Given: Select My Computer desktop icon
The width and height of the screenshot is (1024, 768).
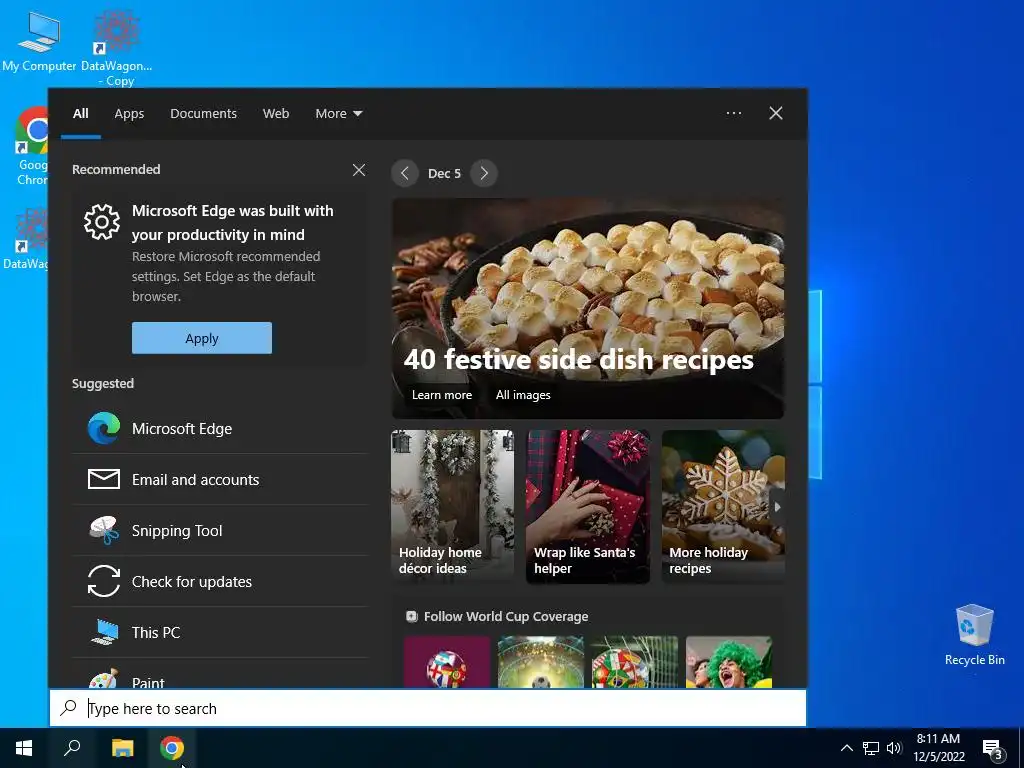Looking at the screenshot, I should [39, 40].
